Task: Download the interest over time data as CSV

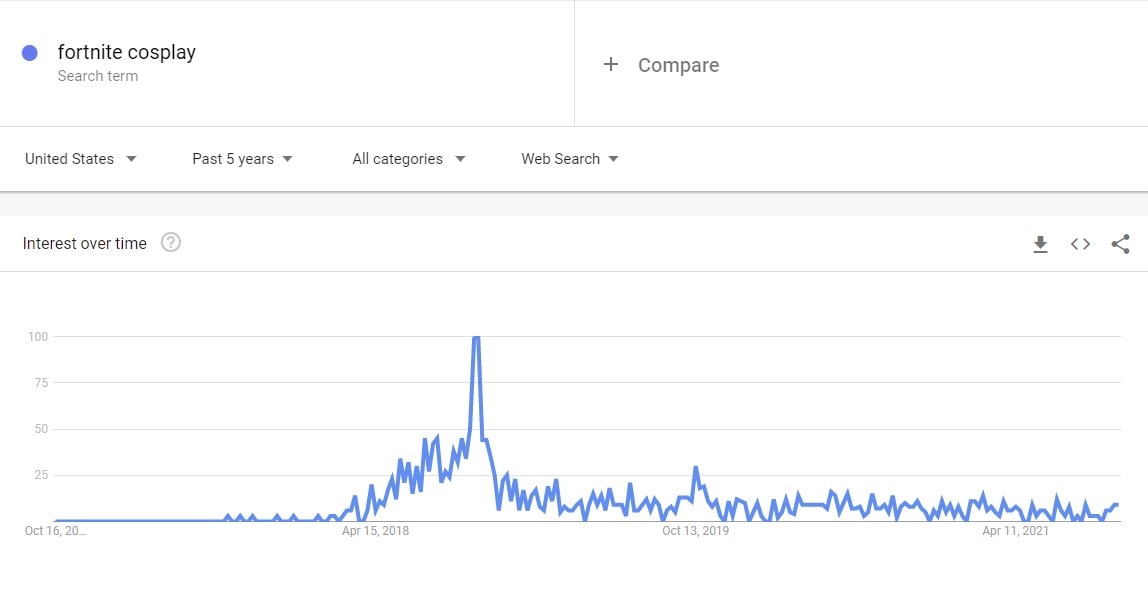Action: point(1039,243)
